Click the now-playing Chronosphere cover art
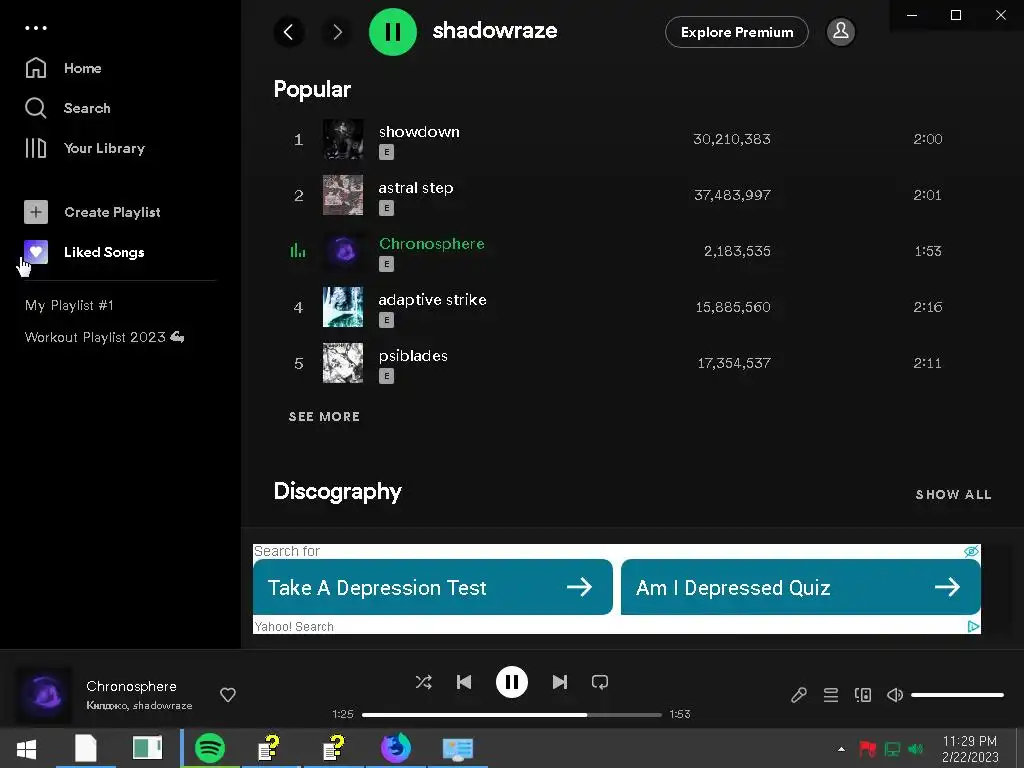 44,695
